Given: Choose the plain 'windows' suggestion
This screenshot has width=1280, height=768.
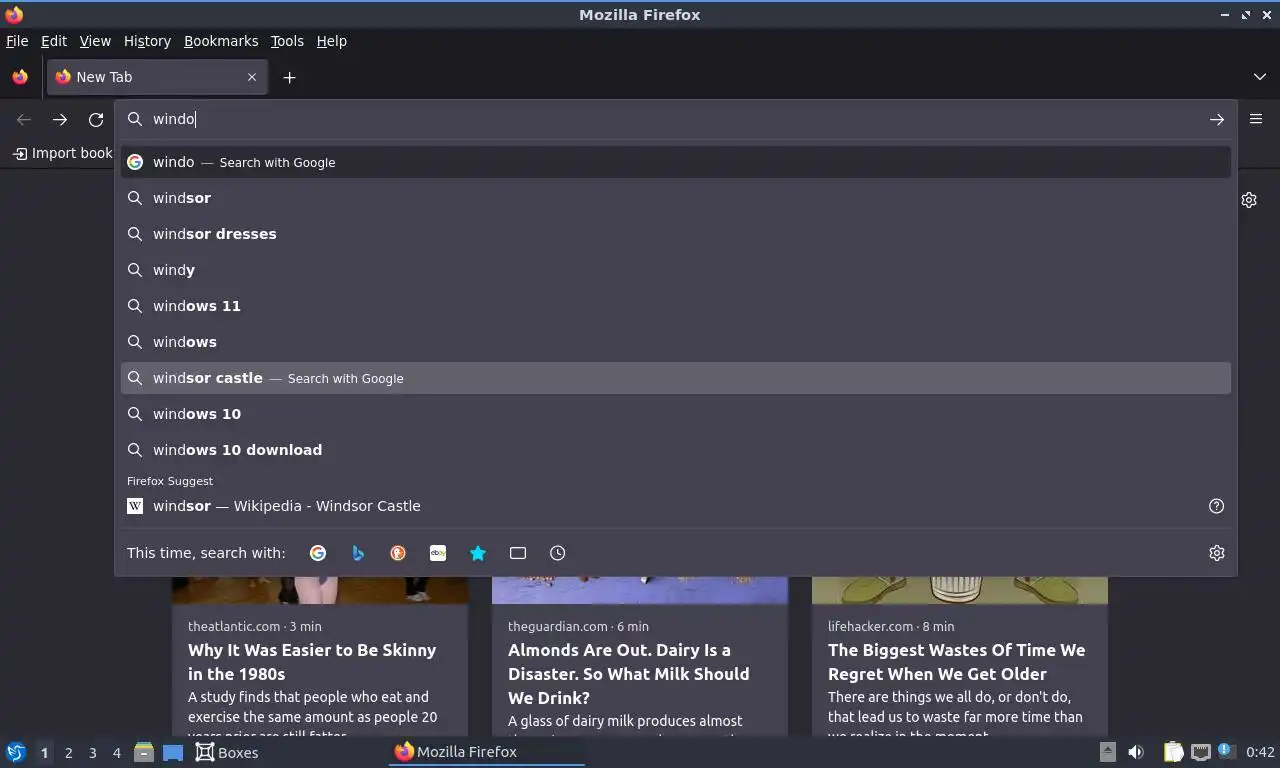Looking at the screenshot, I should coord(676,342).
